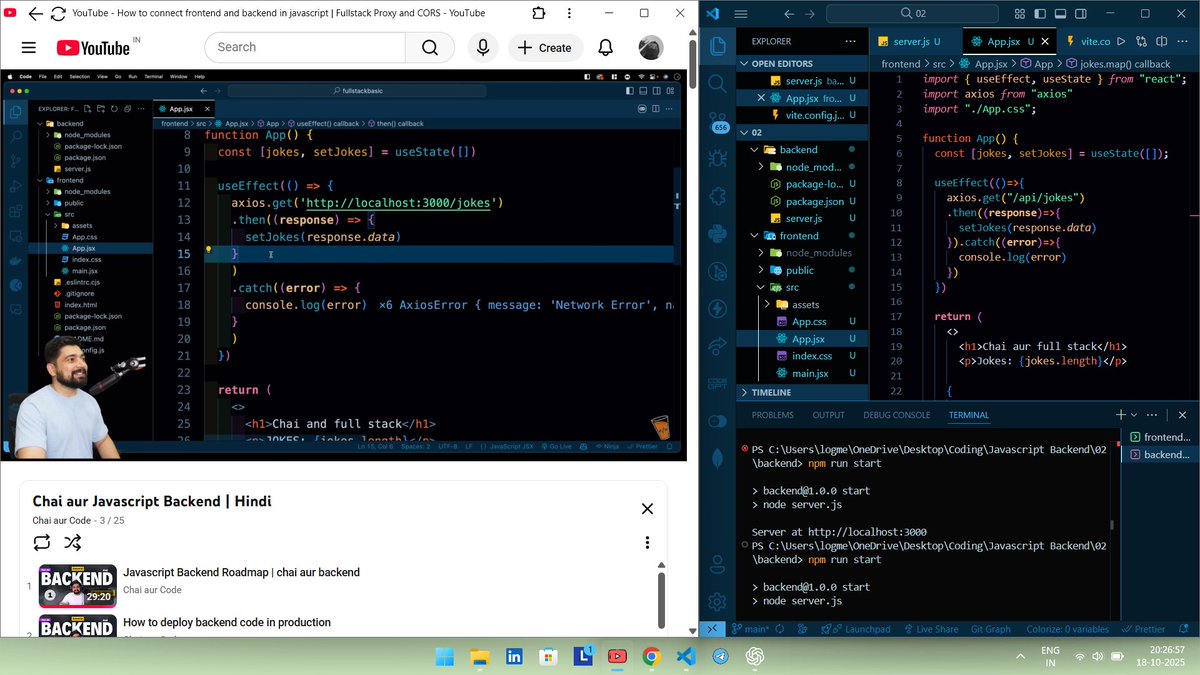Open Source Control view with 656 badge
1200x675 pixels.
pyautogui.click(x=717, y=121)
